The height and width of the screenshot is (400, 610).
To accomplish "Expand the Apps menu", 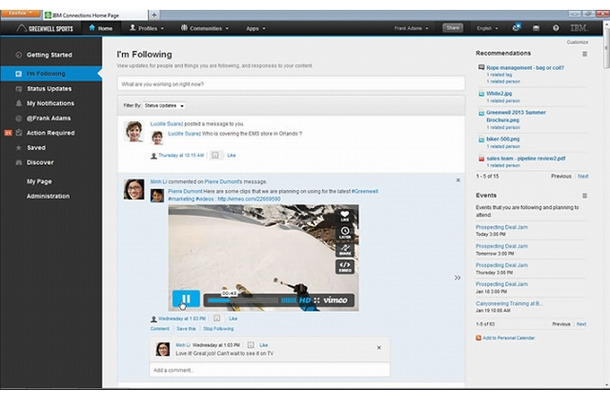I will [x=256, y=28].
